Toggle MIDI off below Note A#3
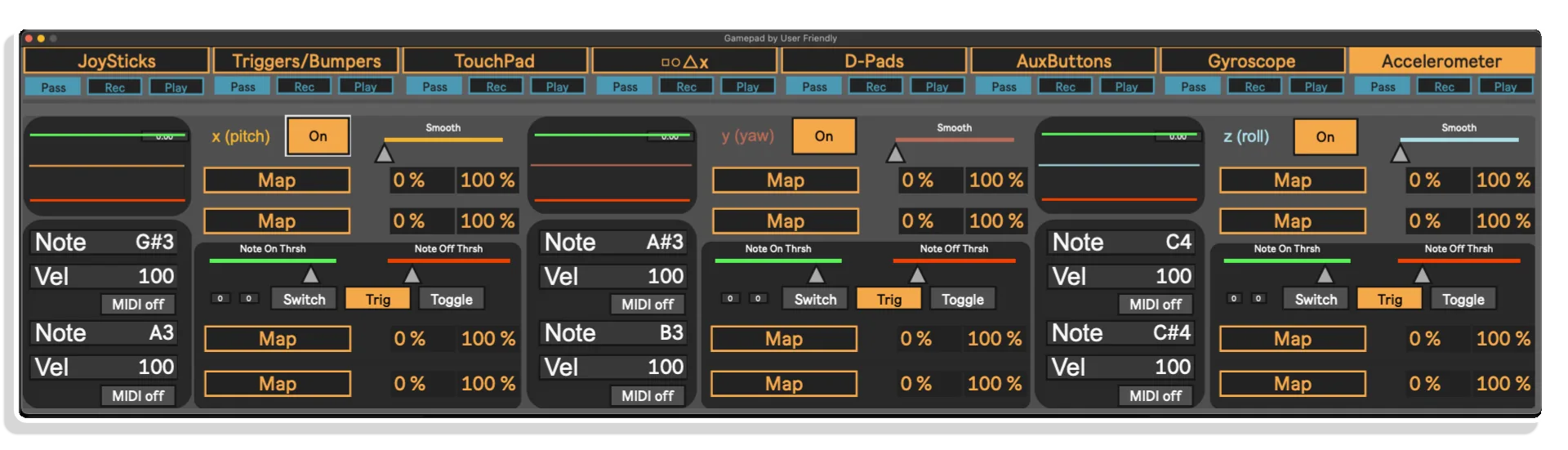The height and width of the screenshot is (450, 1568). point(648,305)
